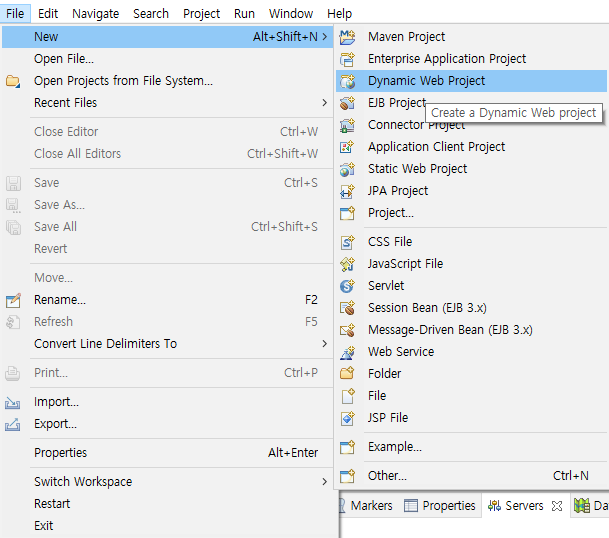This screenshot has width=609, height=538.
Task: Select JPA Project entry
Action: pyautogui.click(x=472, y=191)
